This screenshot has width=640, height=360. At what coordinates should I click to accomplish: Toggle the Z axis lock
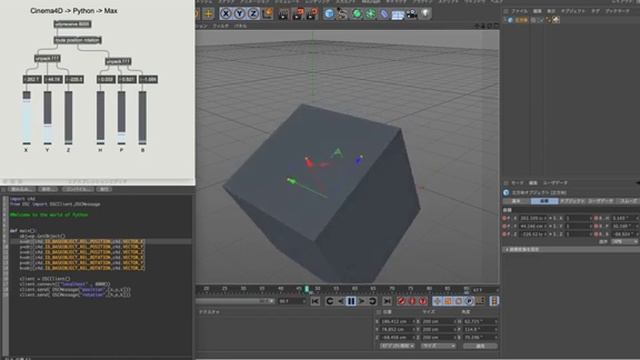click(x=253, y=13)
